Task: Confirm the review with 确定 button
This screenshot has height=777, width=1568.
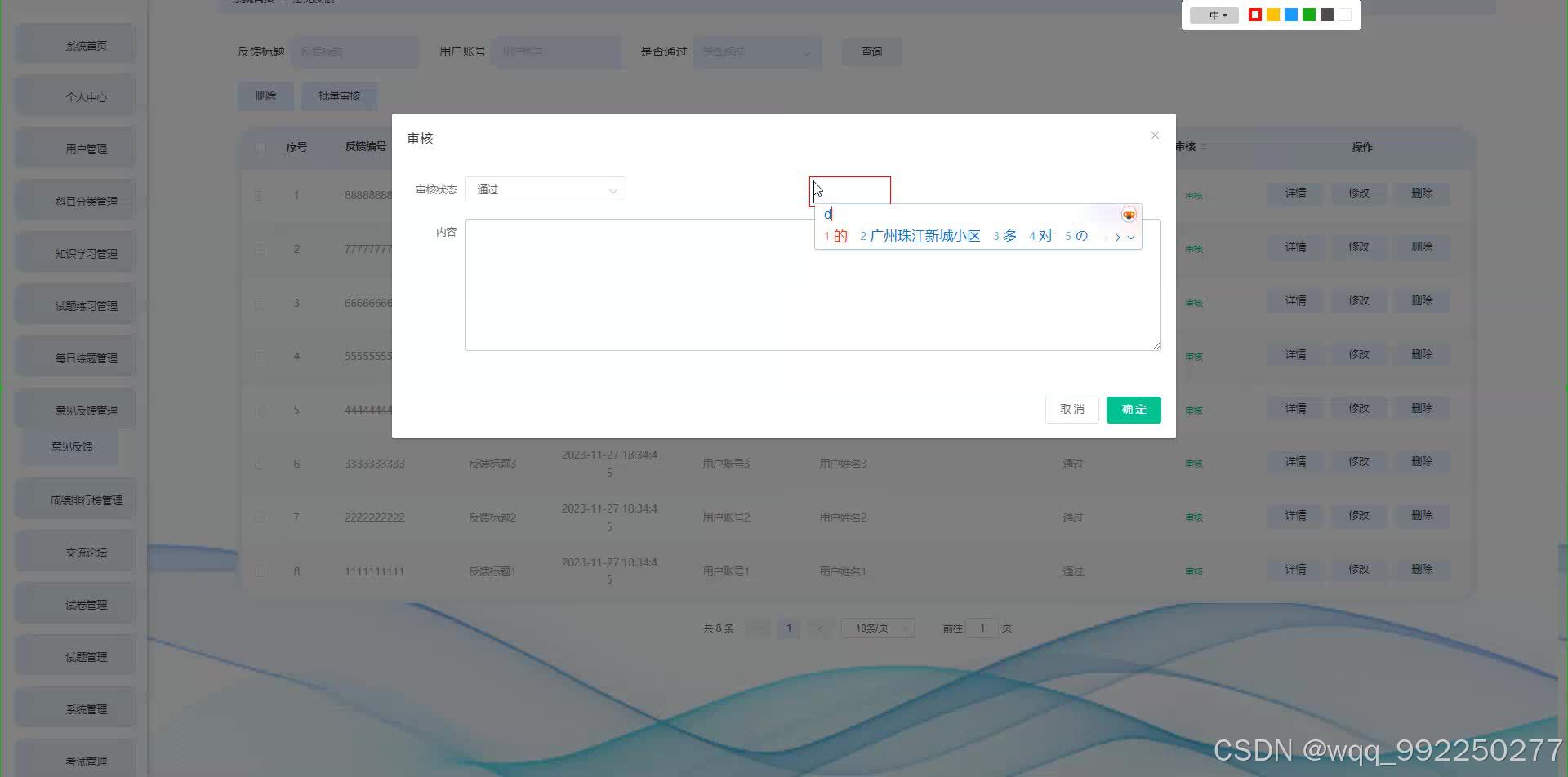Action: click(x=1134, y=410)
